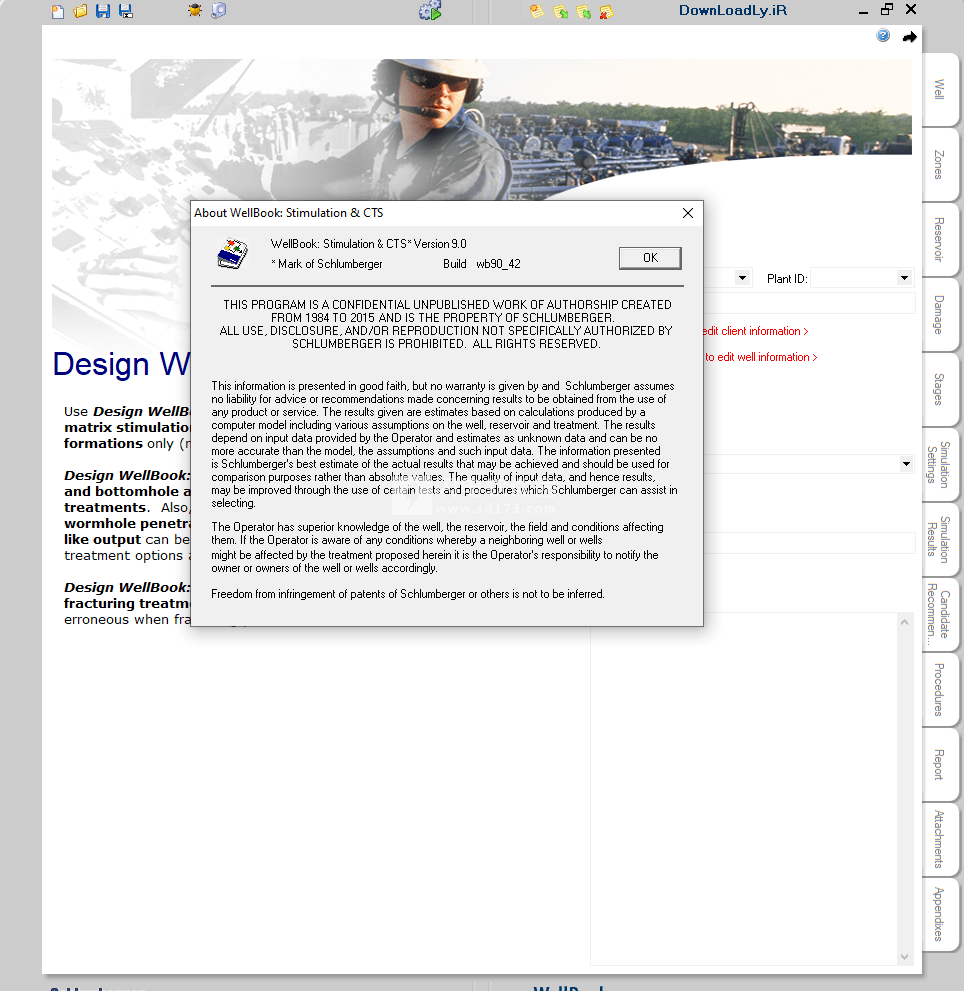Screen dimensions: 964x991
Task: Open help via blue question mark icon
Action: 883,35
